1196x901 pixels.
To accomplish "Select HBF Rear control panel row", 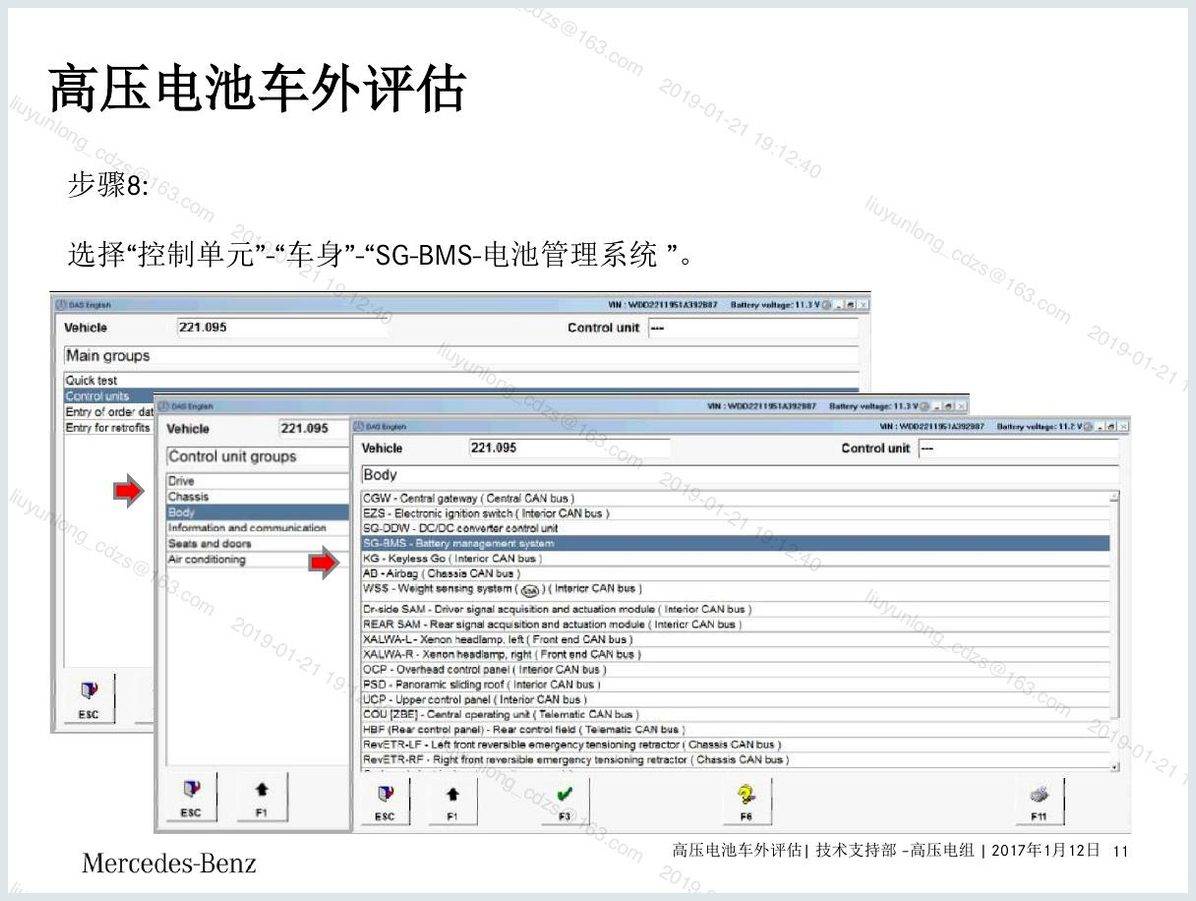I will click(x=735, y=729).
